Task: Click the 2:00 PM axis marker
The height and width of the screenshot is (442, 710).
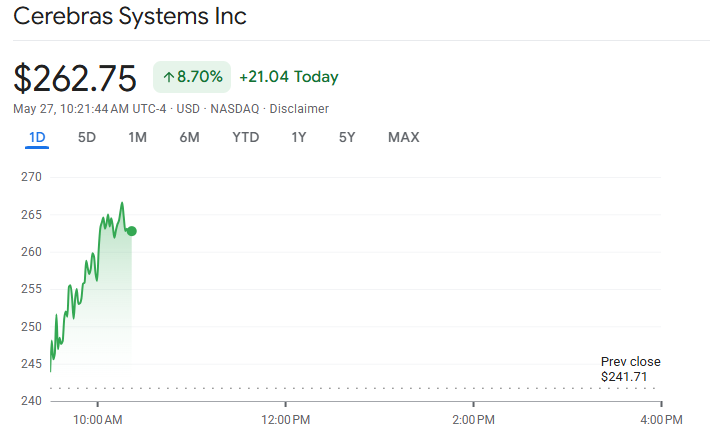Action: [474, 420]
